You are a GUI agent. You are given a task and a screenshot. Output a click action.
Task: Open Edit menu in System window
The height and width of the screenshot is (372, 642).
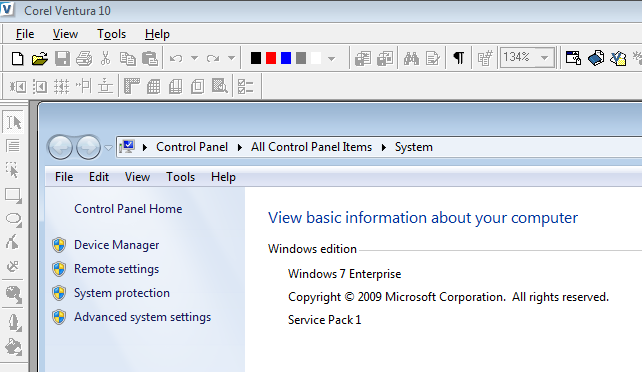[x=99, y=177]
